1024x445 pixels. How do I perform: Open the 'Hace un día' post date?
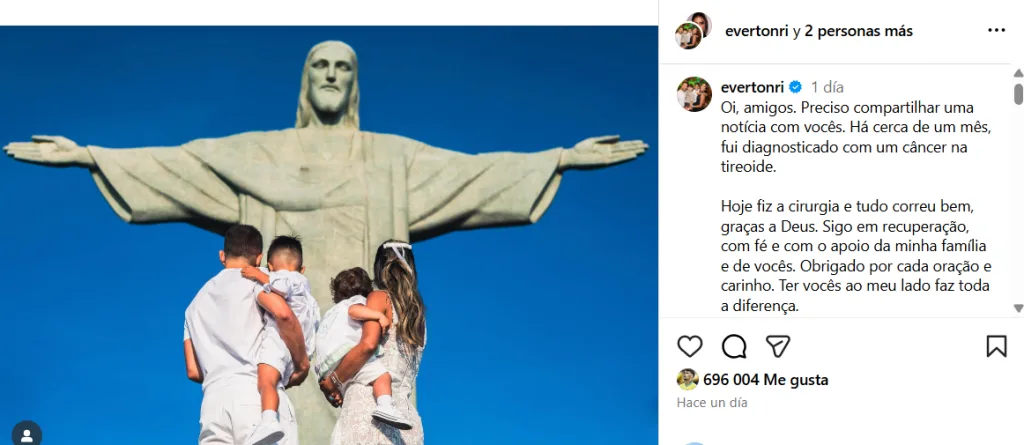(x=712, y=402)
